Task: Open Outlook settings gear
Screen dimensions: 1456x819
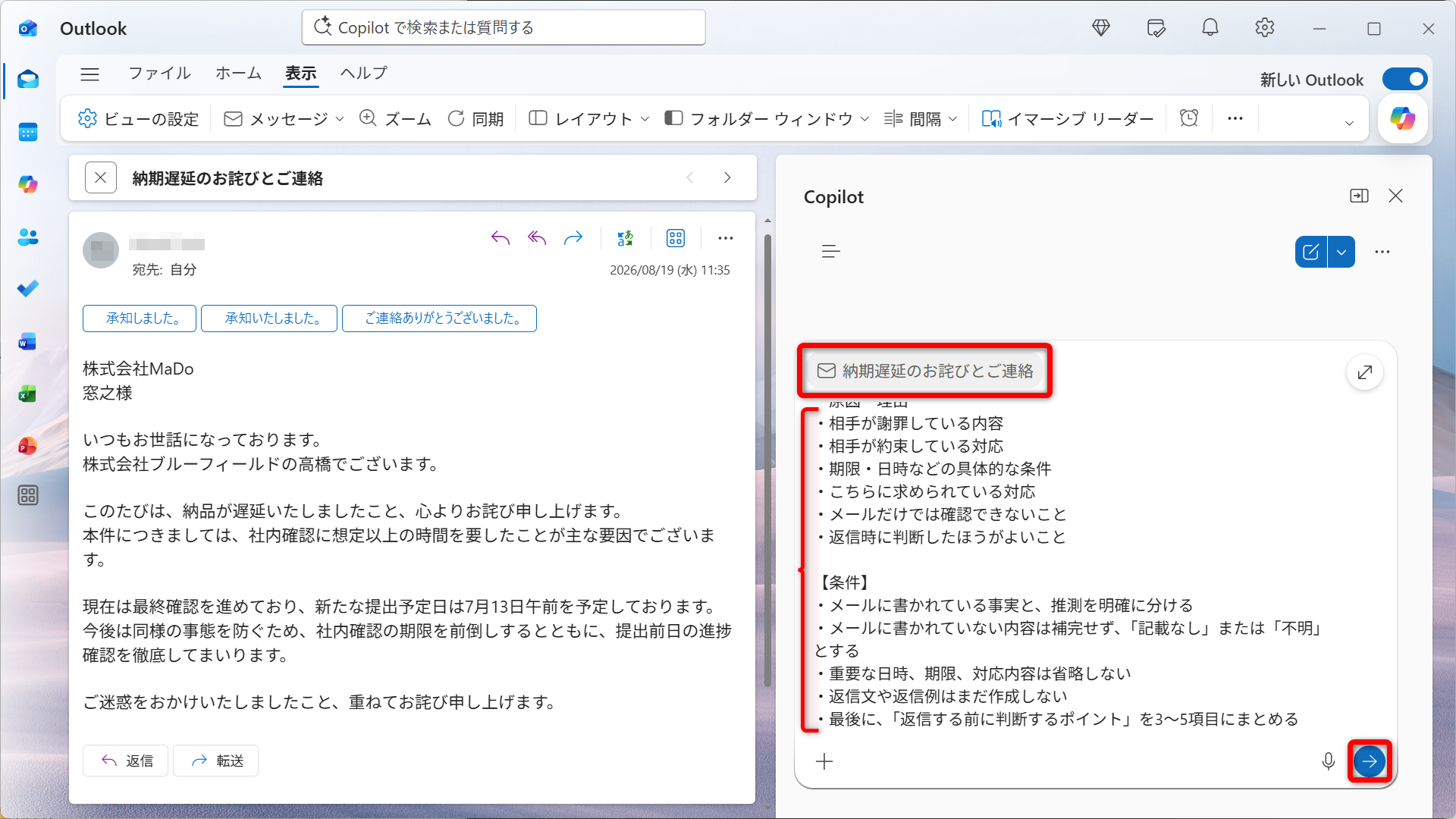Action: [1265, 28]
